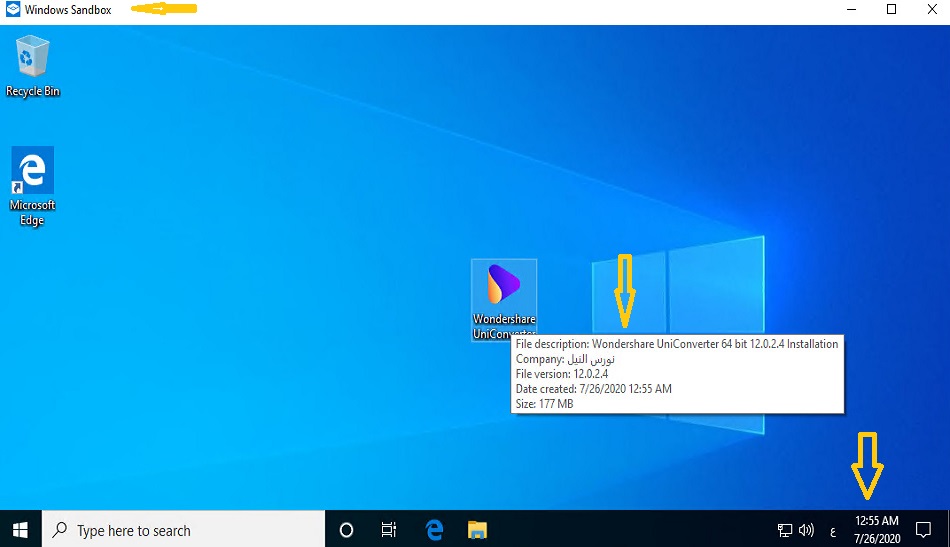Image resolution: width=950 pixels, height=547 pixels.
Task: Switch the Arabic input language indicator
Action: tap(833, 531)
